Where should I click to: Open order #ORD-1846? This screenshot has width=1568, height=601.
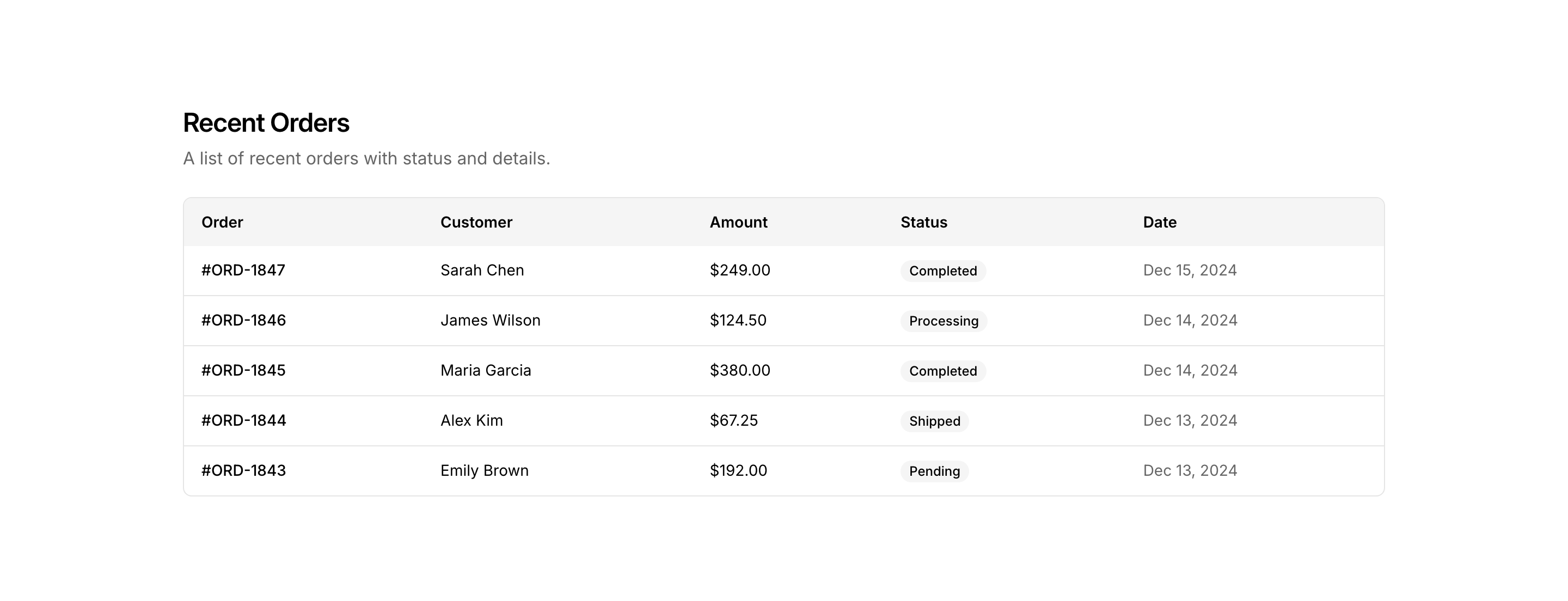[243, 320]
